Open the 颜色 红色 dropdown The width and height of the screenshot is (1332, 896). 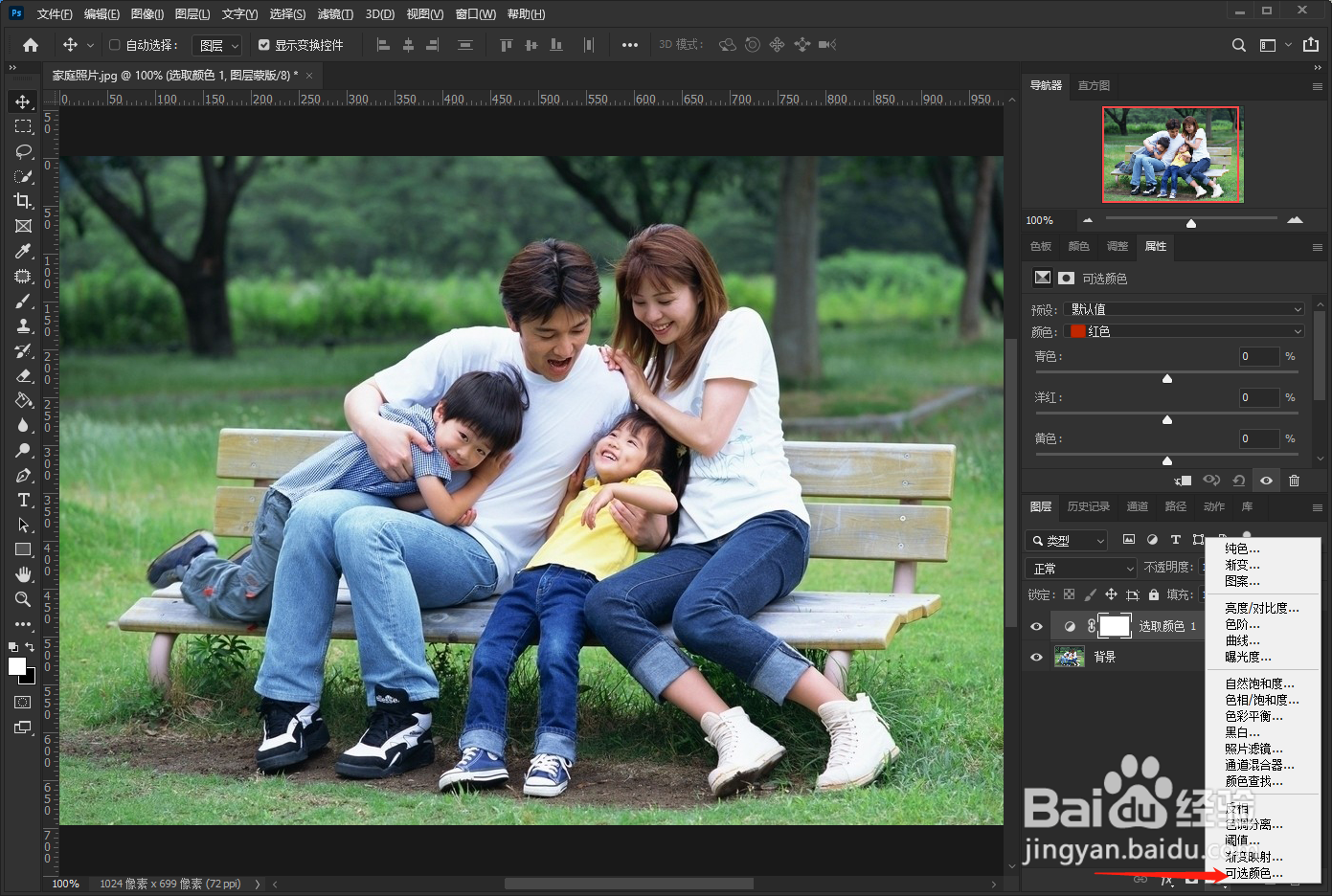tap(1184, 331)
